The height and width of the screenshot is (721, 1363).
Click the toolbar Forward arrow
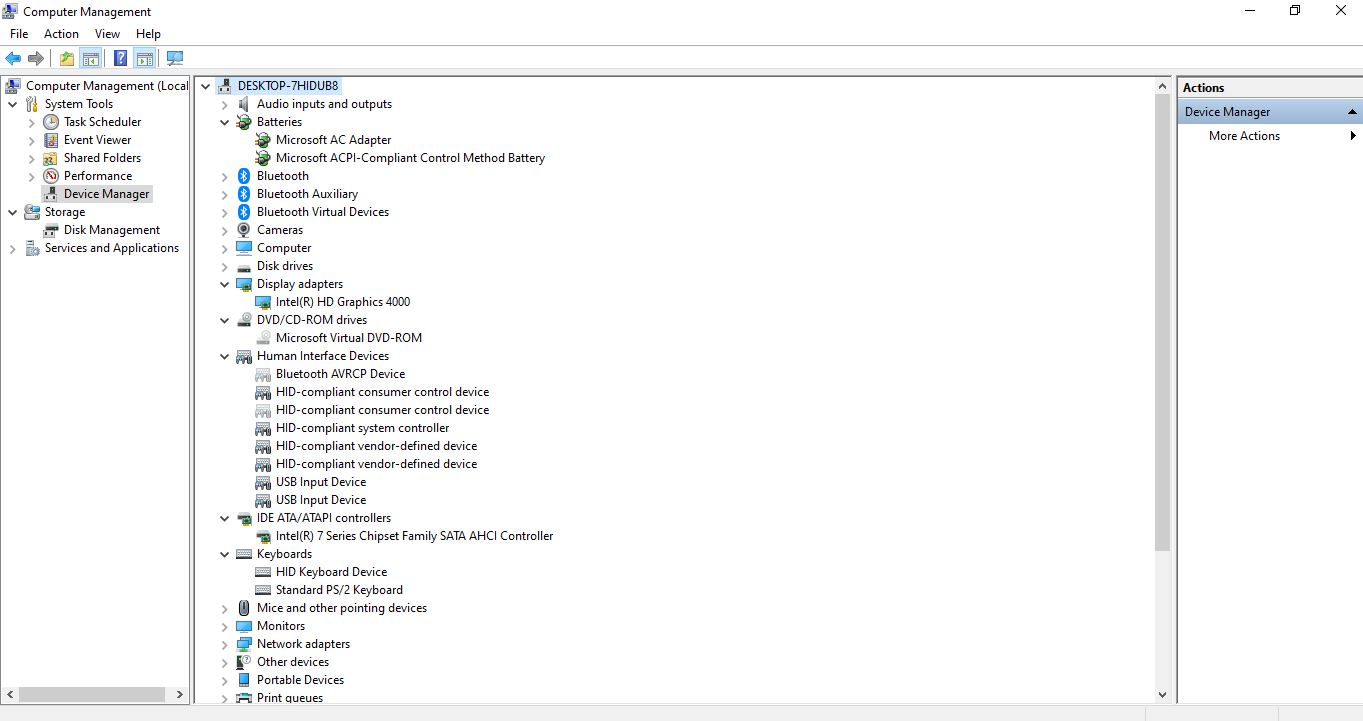click(x=36, y=58)
